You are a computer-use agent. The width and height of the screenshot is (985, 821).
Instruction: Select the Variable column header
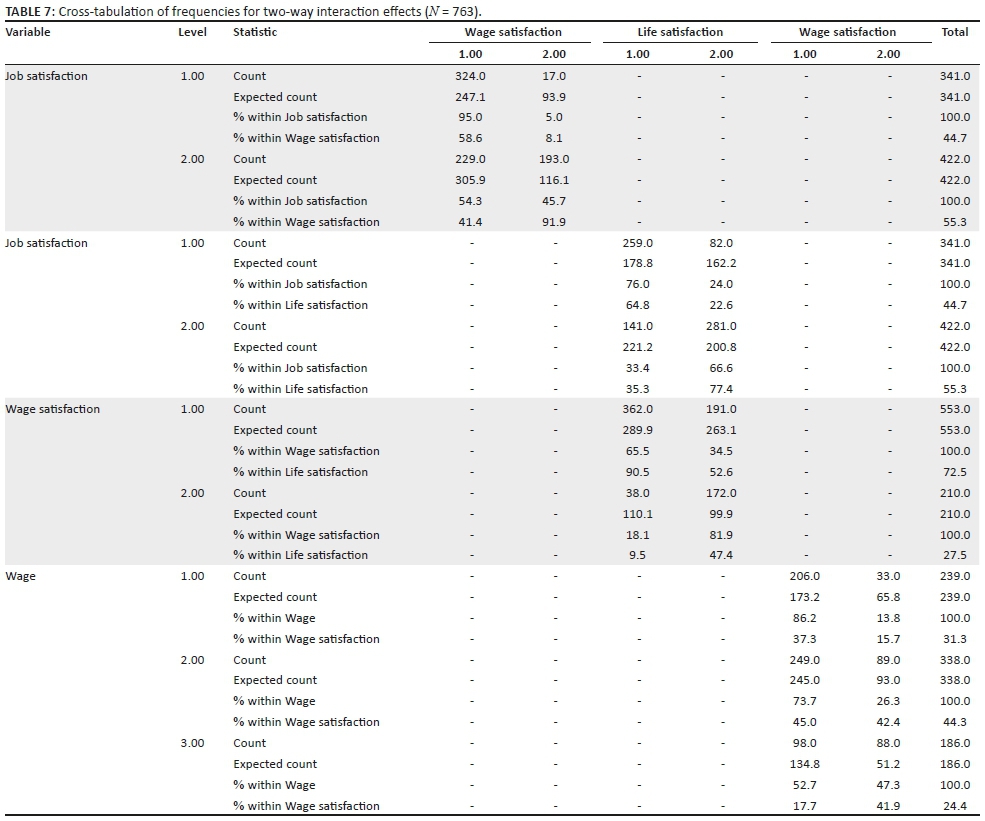28,32
